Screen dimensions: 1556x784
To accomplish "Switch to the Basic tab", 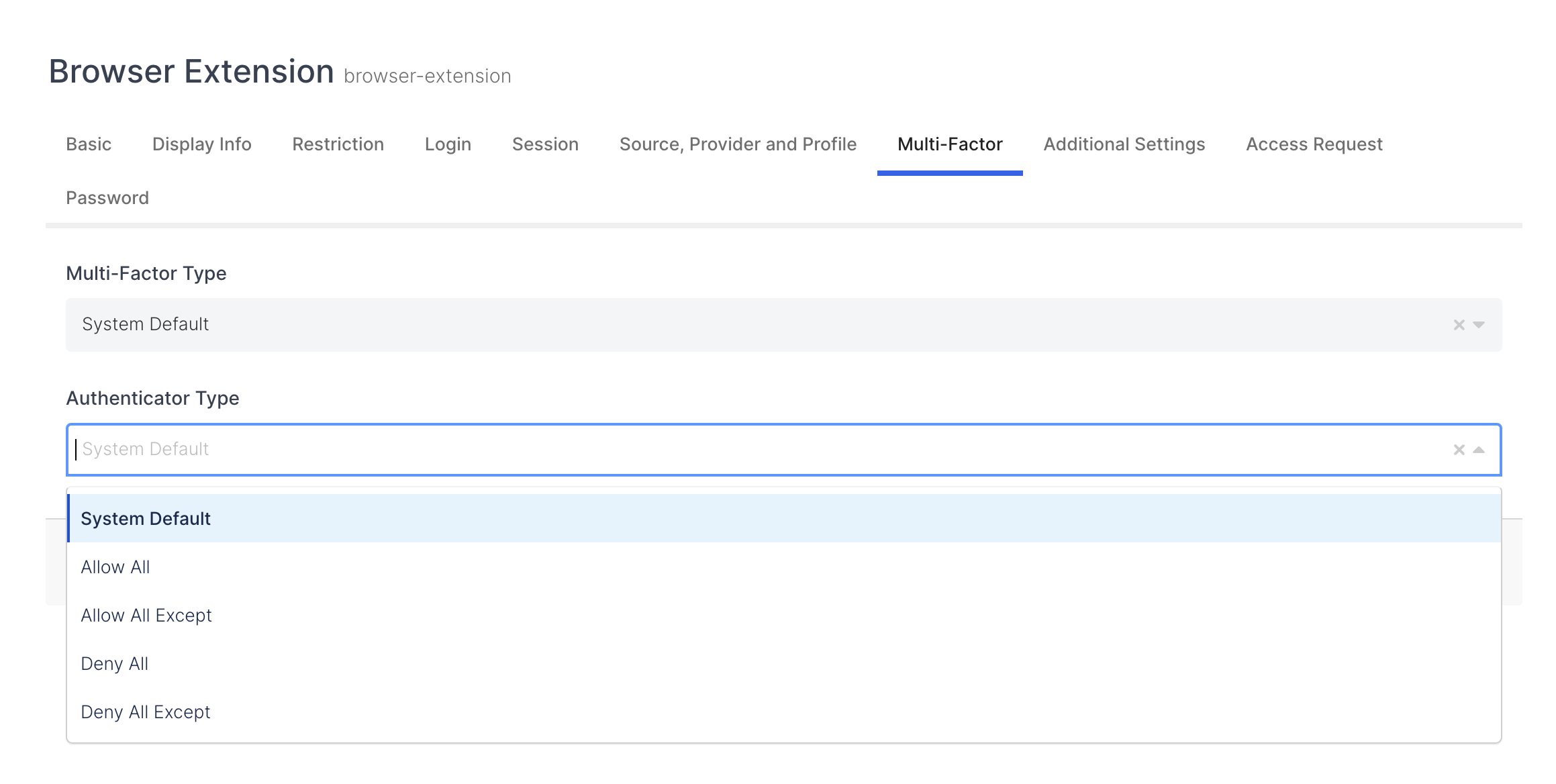I will click(89, 144).
